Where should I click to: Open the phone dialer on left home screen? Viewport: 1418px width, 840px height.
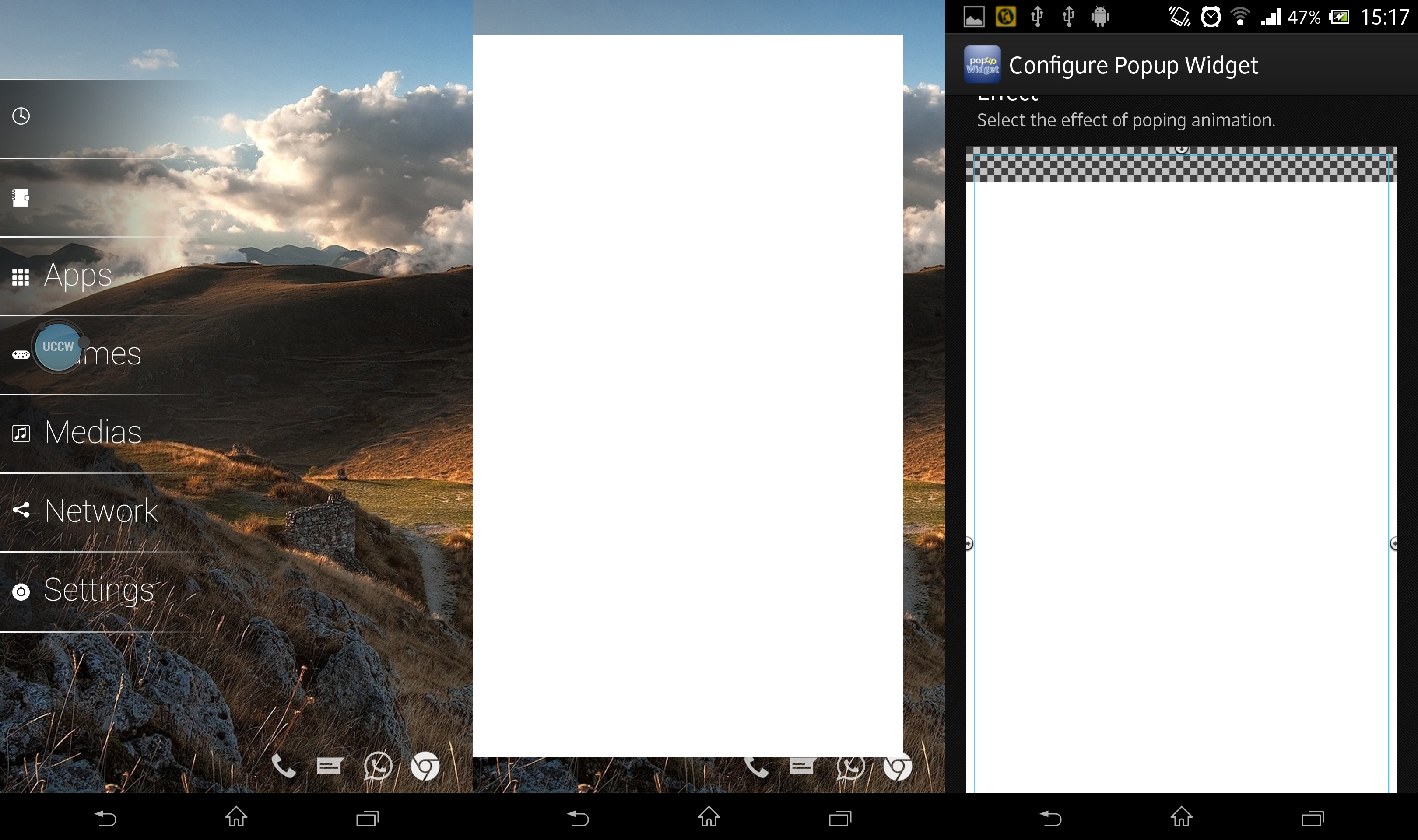pos(283,766)
